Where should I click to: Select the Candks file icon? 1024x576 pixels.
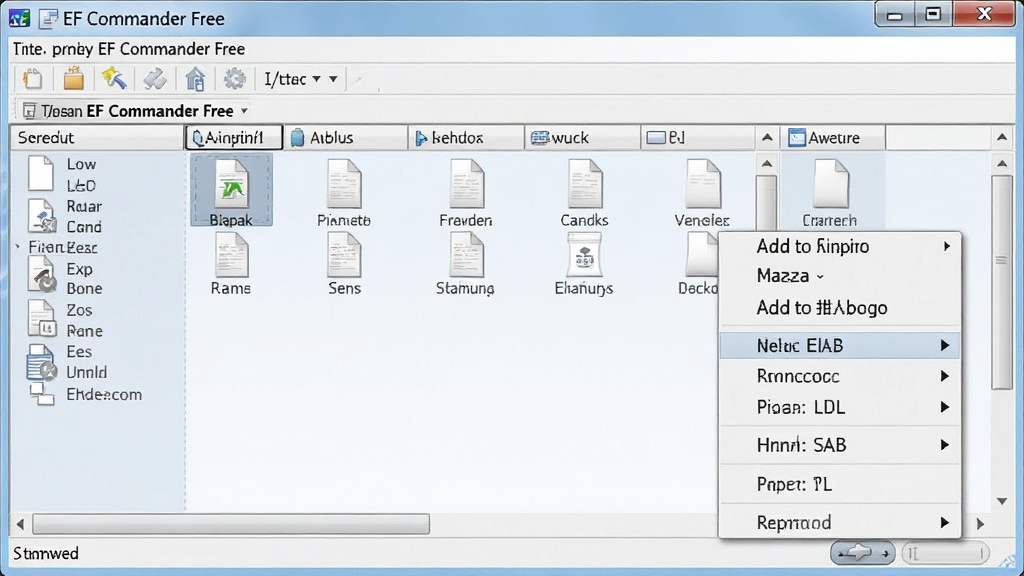(x=584, y=193)
